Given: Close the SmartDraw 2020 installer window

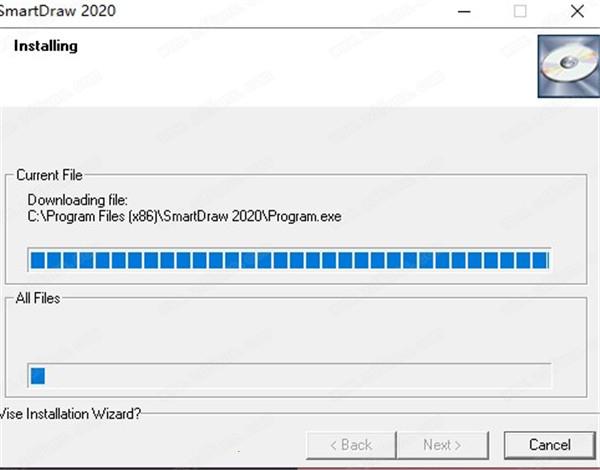Looking at the screenshot, I should click(x=577, y=11).
